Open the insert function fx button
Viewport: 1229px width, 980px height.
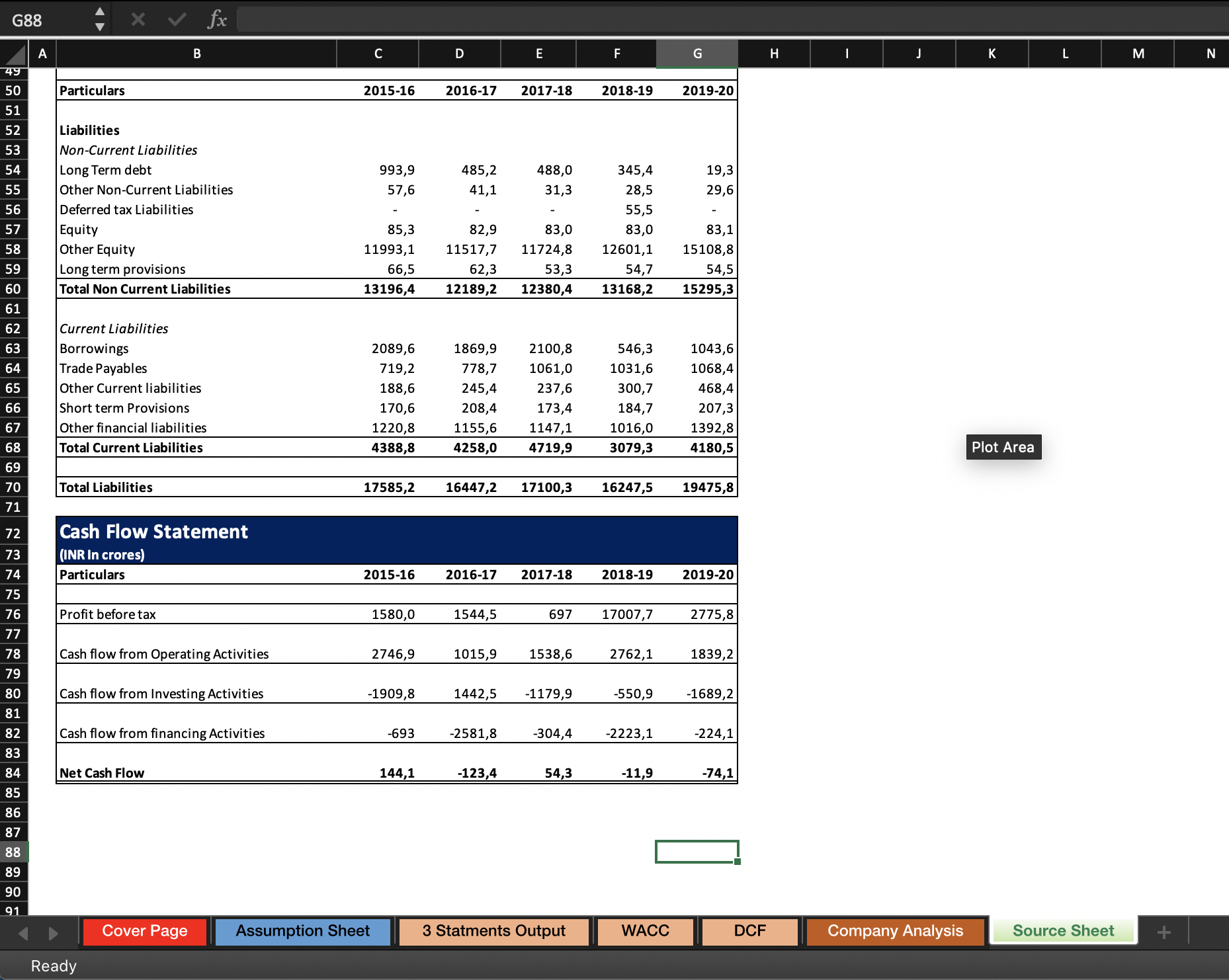(216, 20)
